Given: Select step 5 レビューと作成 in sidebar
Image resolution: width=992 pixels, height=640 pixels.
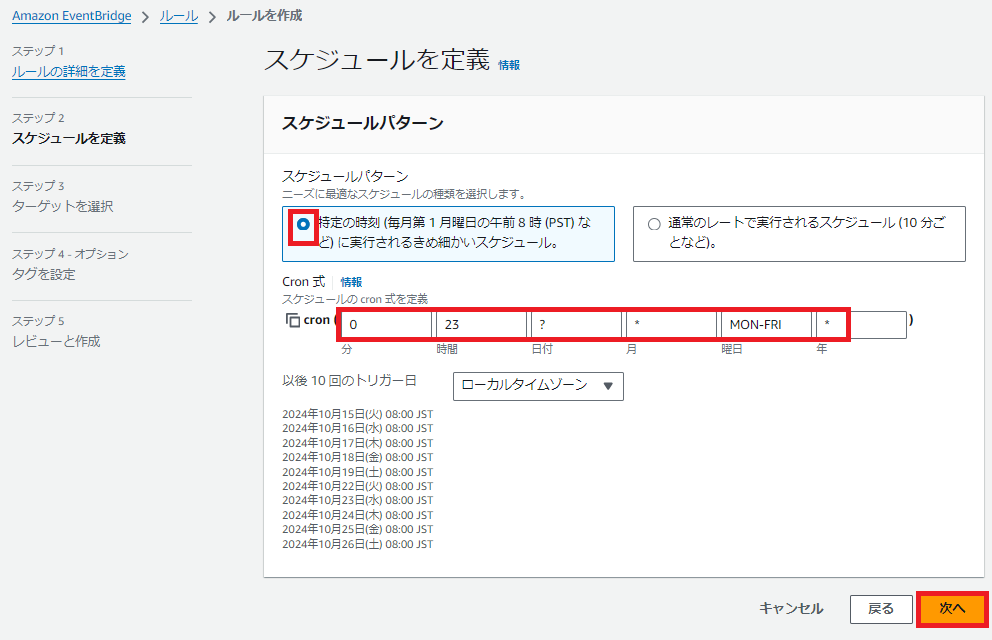Looking at the screenshot, I should [56, 342].
